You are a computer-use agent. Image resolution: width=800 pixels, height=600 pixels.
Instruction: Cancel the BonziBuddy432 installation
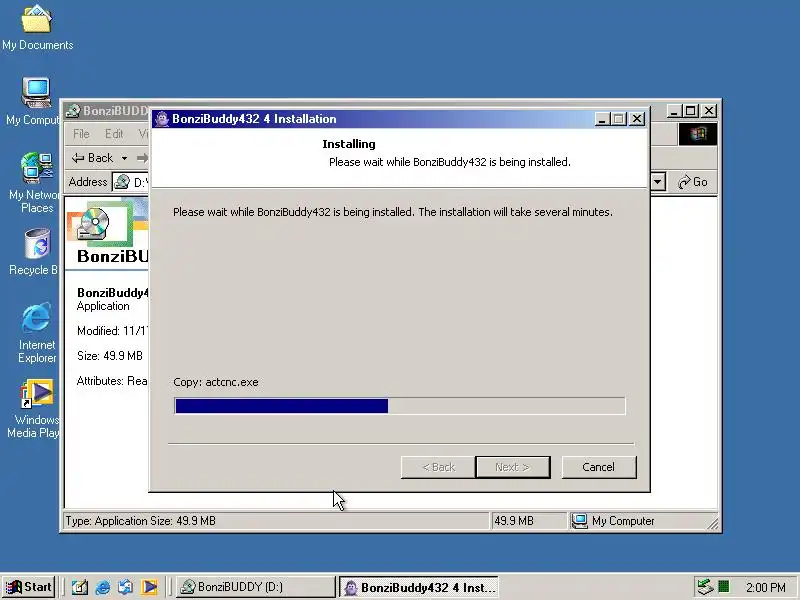tap(599, 467)
